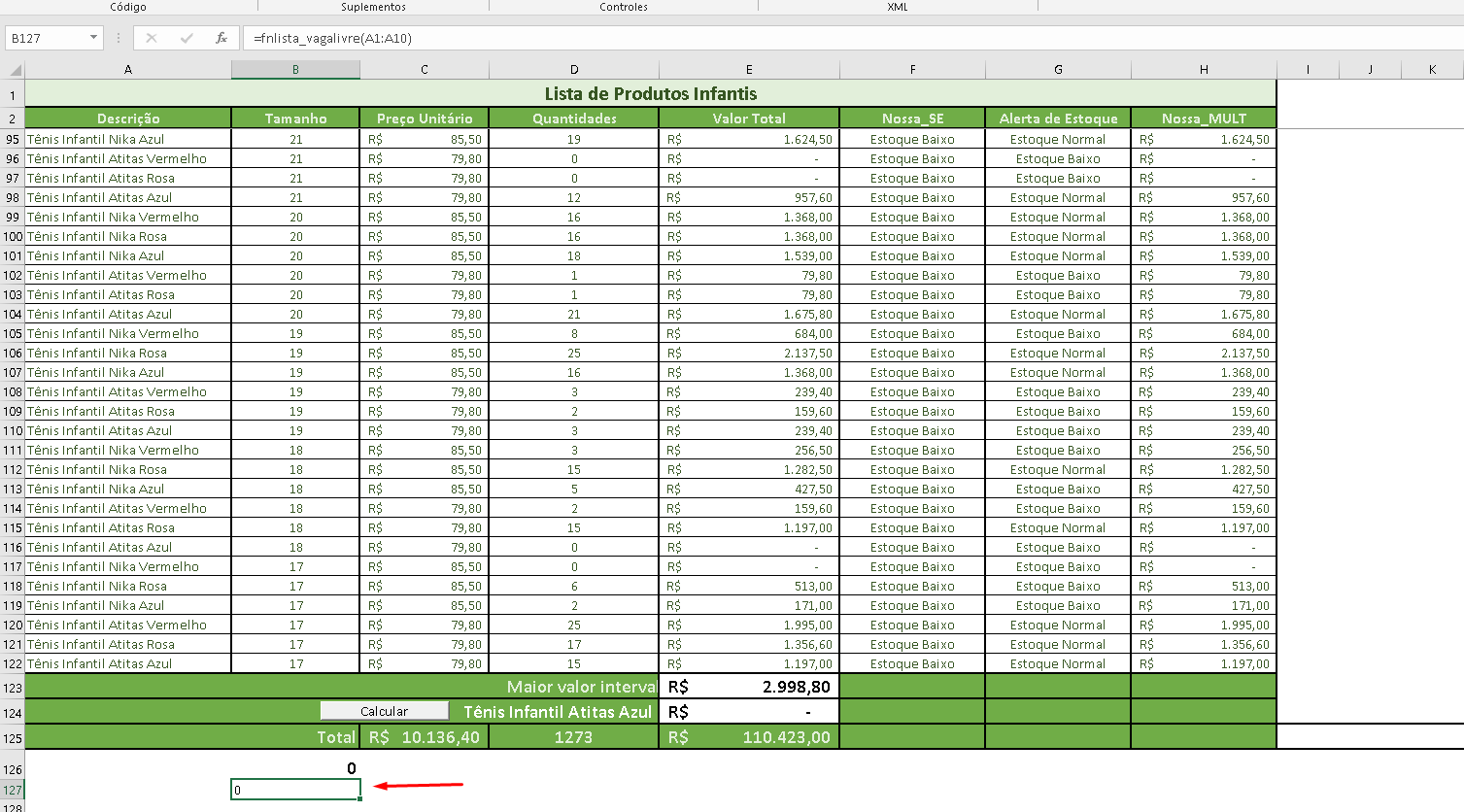The width and height of the screenshot is (1464, 812).
Task: Click the Cancel X icon in formula bar
Action: coord(152,38)
